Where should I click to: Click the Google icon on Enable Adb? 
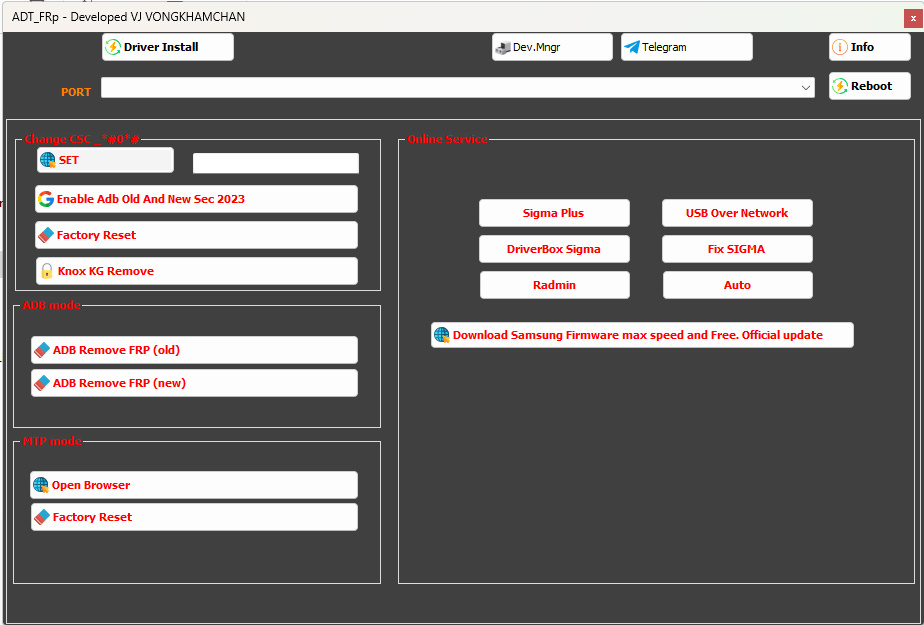(45, 199)
